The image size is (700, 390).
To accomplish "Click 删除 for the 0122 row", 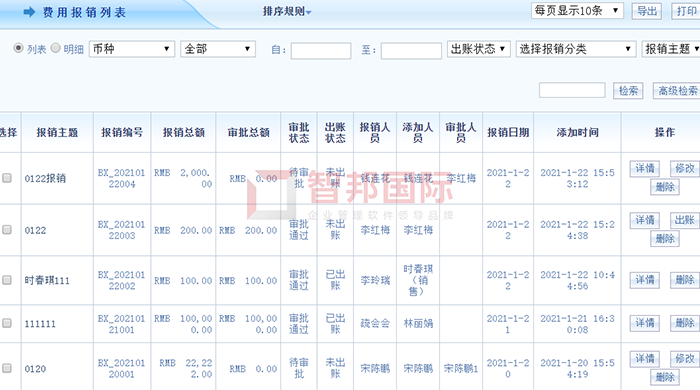I will 665,239.
